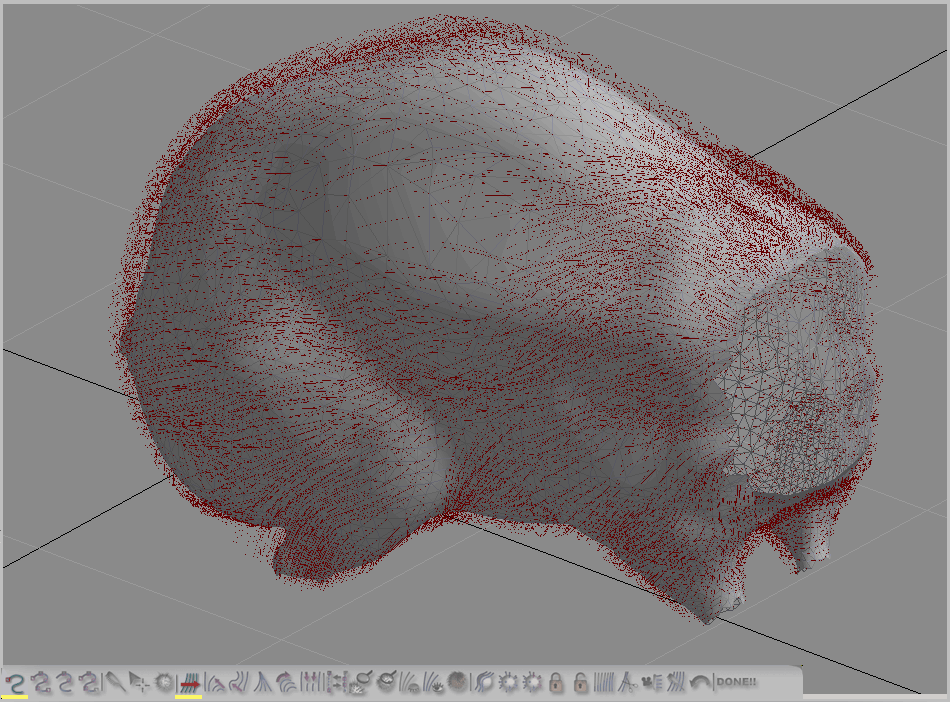Select the scissors hair cutting tool
950x702 pixels.
pos(627,682)
